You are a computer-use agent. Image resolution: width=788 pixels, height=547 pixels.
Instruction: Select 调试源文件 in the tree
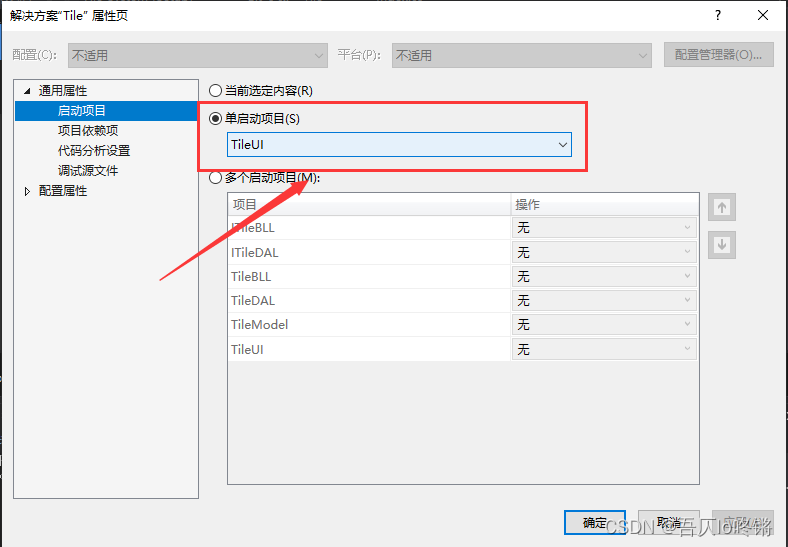(88, 171)
